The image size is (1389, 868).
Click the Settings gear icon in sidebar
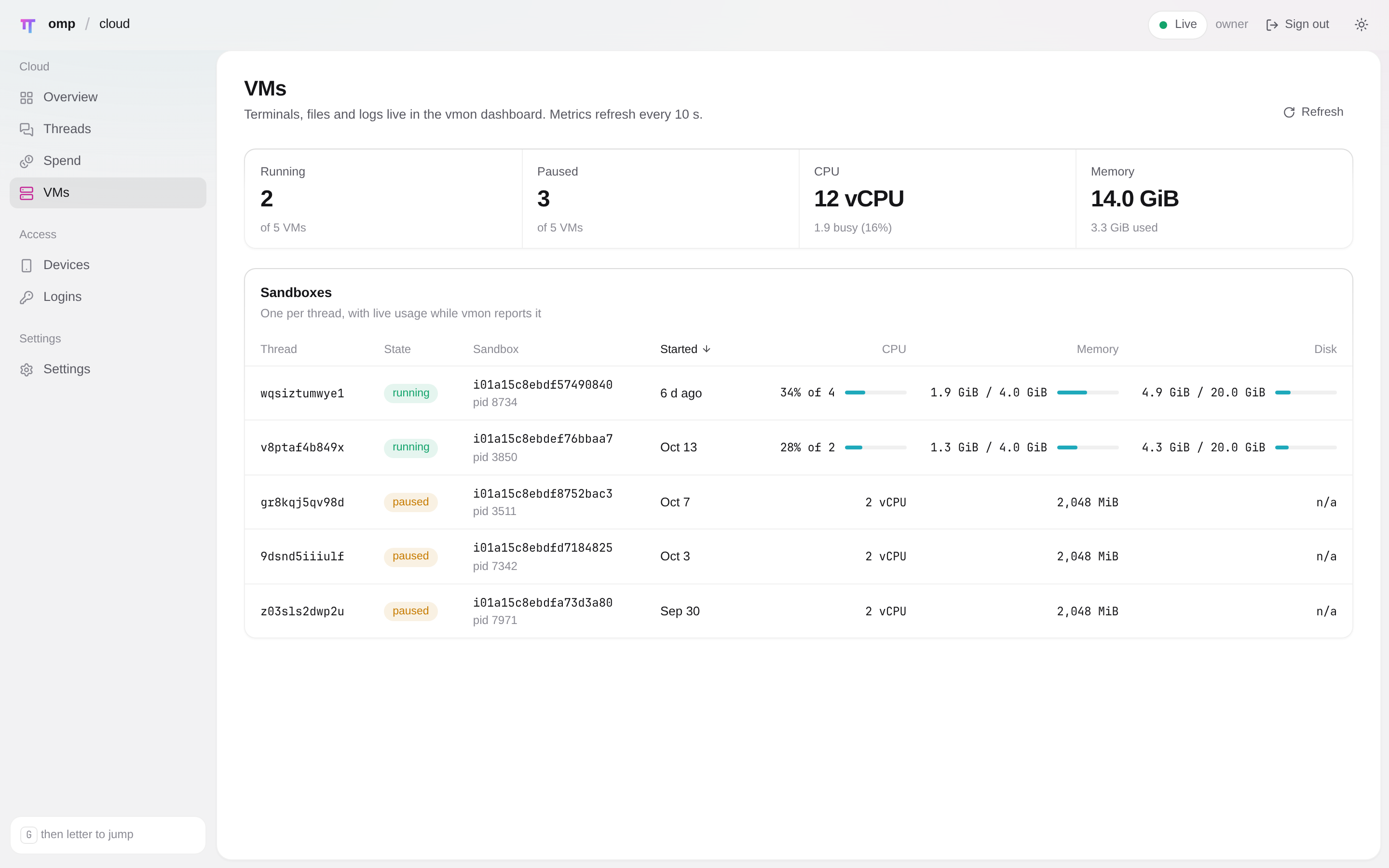coord(27,370)
